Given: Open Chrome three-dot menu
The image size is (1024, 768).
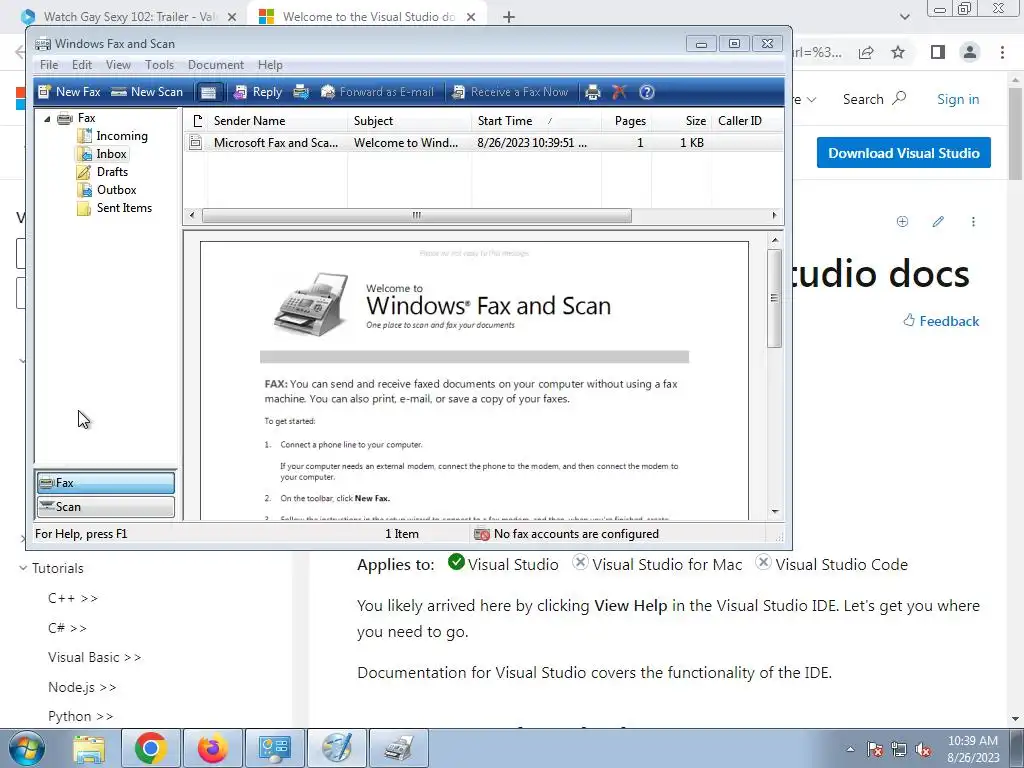Looking at the screenshot, I should pos(1002,52).
